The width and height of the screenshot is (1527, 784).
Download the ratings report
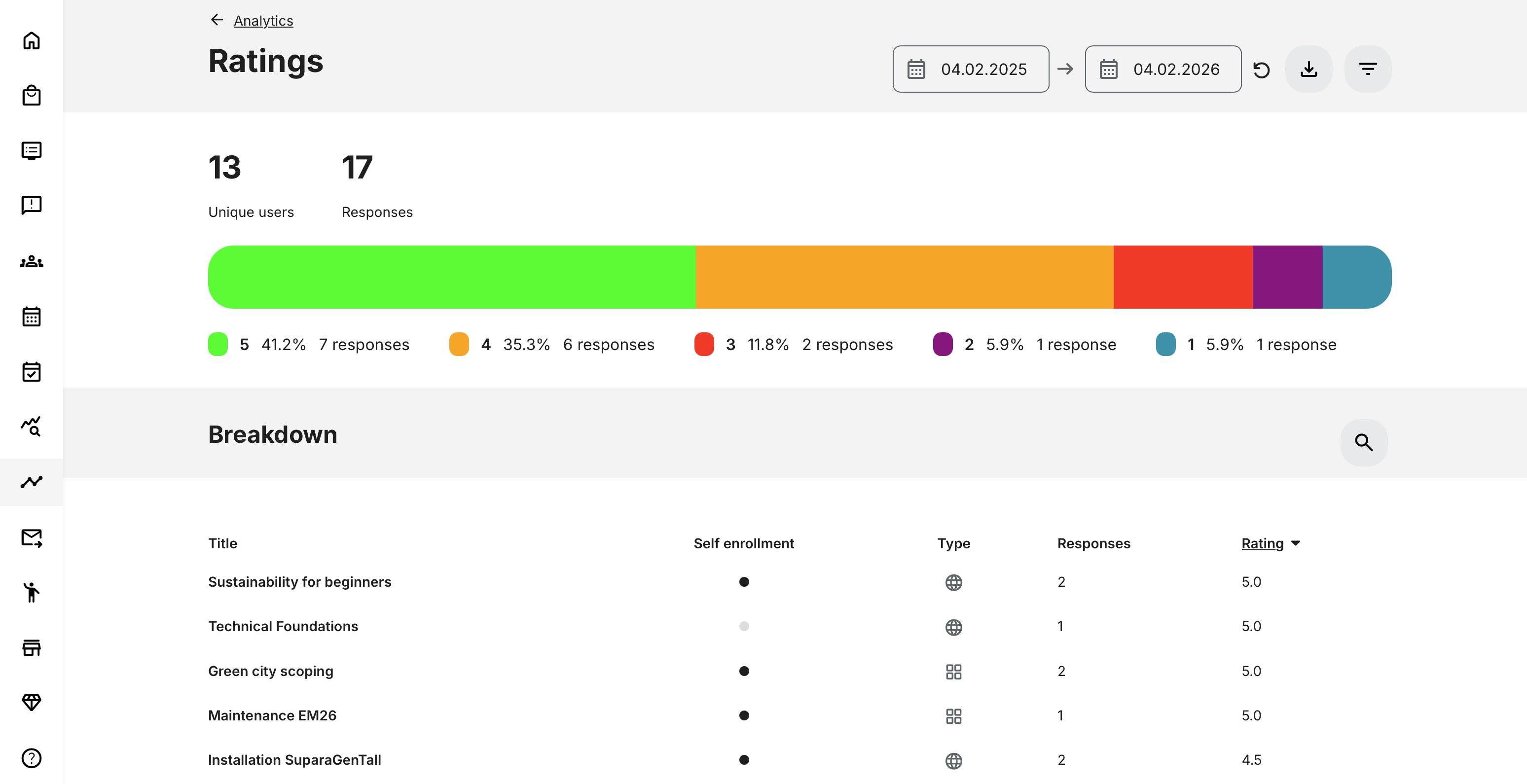[x=1309, y=69]
